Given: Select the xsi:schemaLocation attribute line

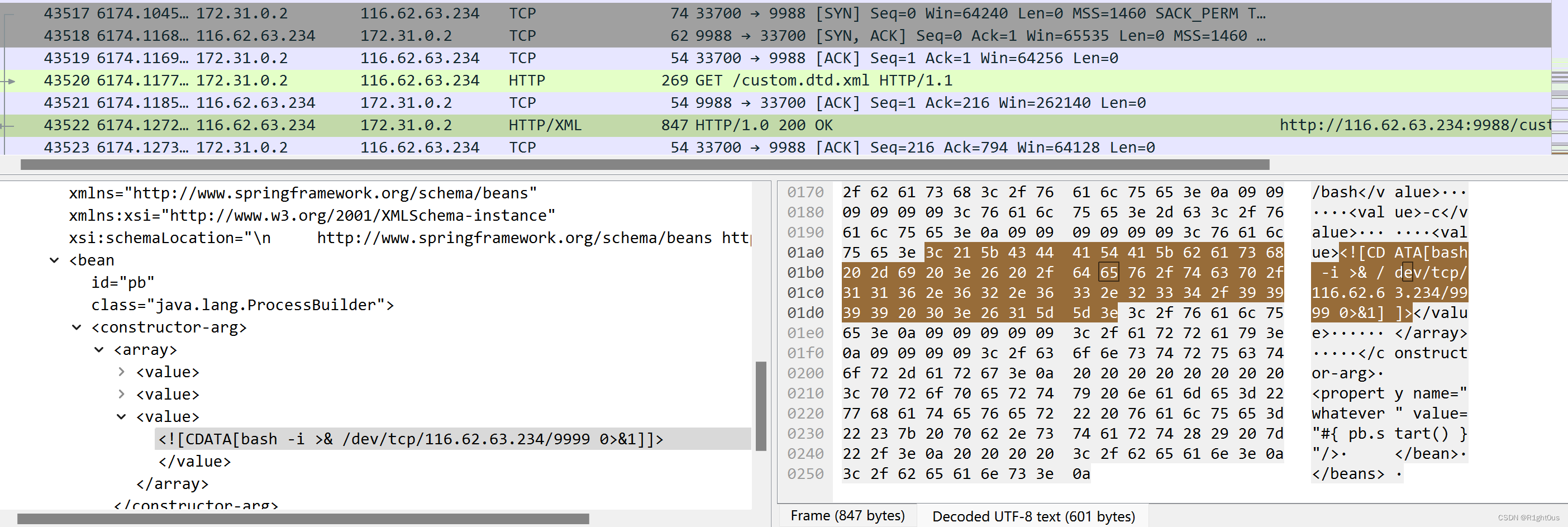Looking at the screenshot, I should [x=409, y=238].
